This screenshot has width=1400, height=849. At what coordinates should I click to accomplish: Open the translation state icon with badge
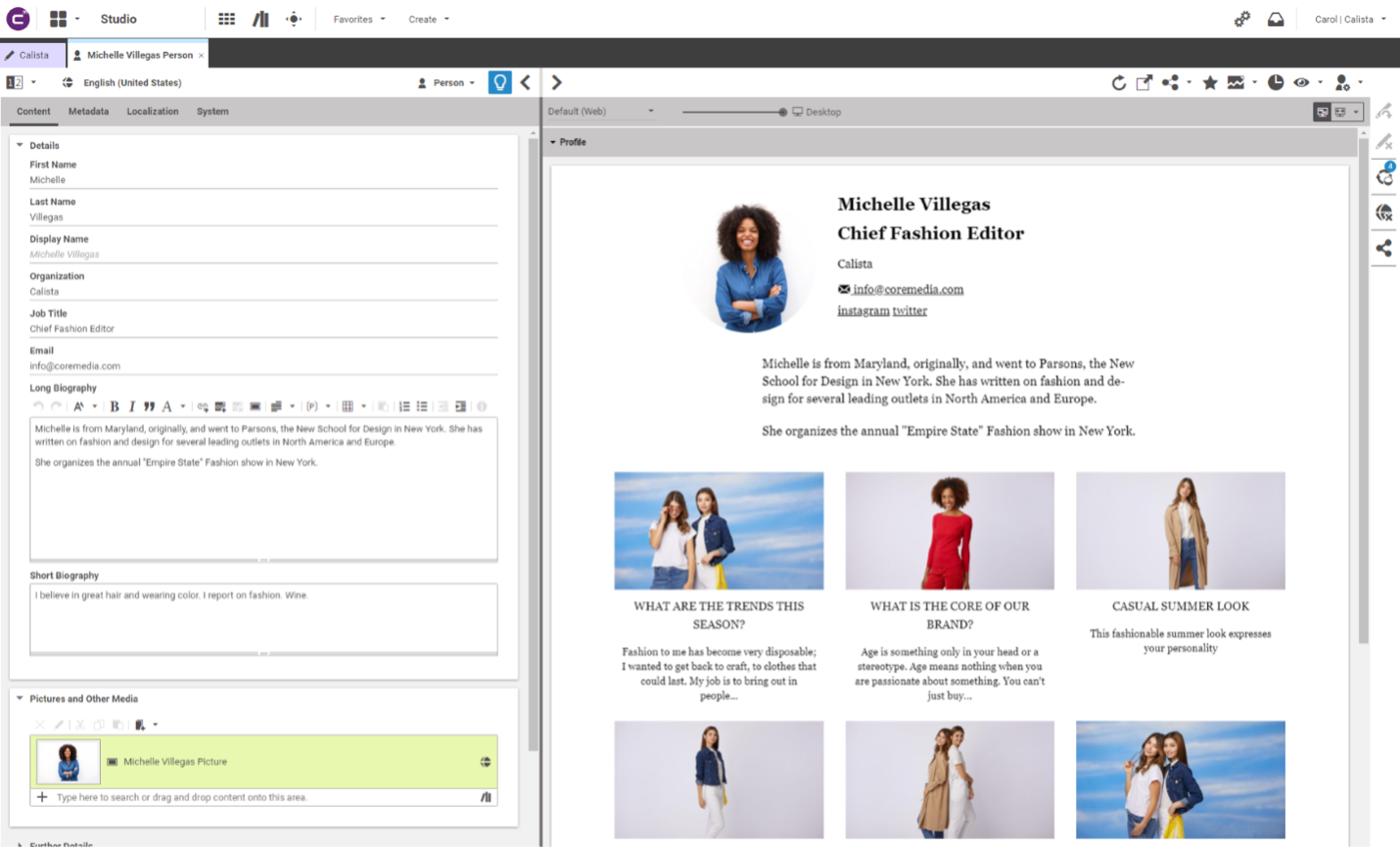click(1384, 176)
